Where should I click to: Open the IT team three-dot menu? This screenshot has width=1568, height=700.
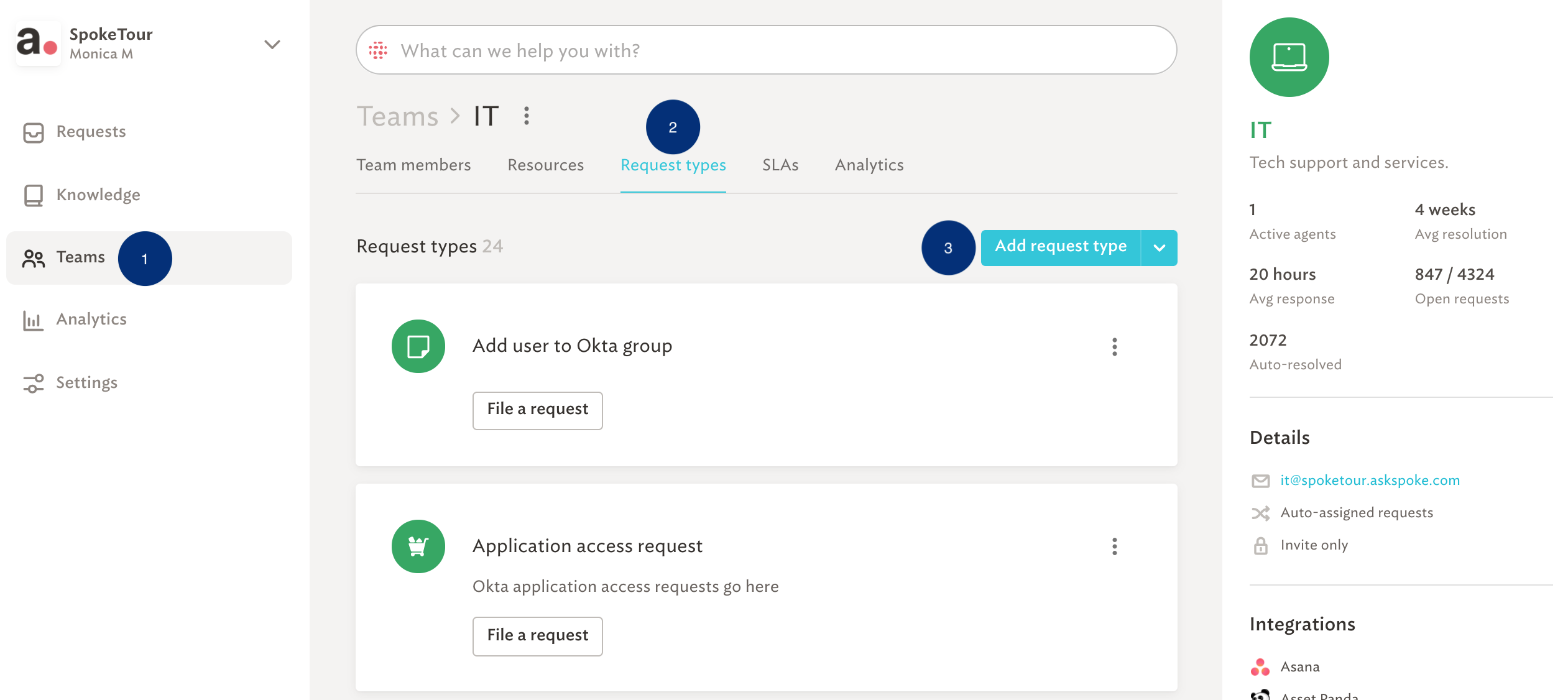[527, 116]
